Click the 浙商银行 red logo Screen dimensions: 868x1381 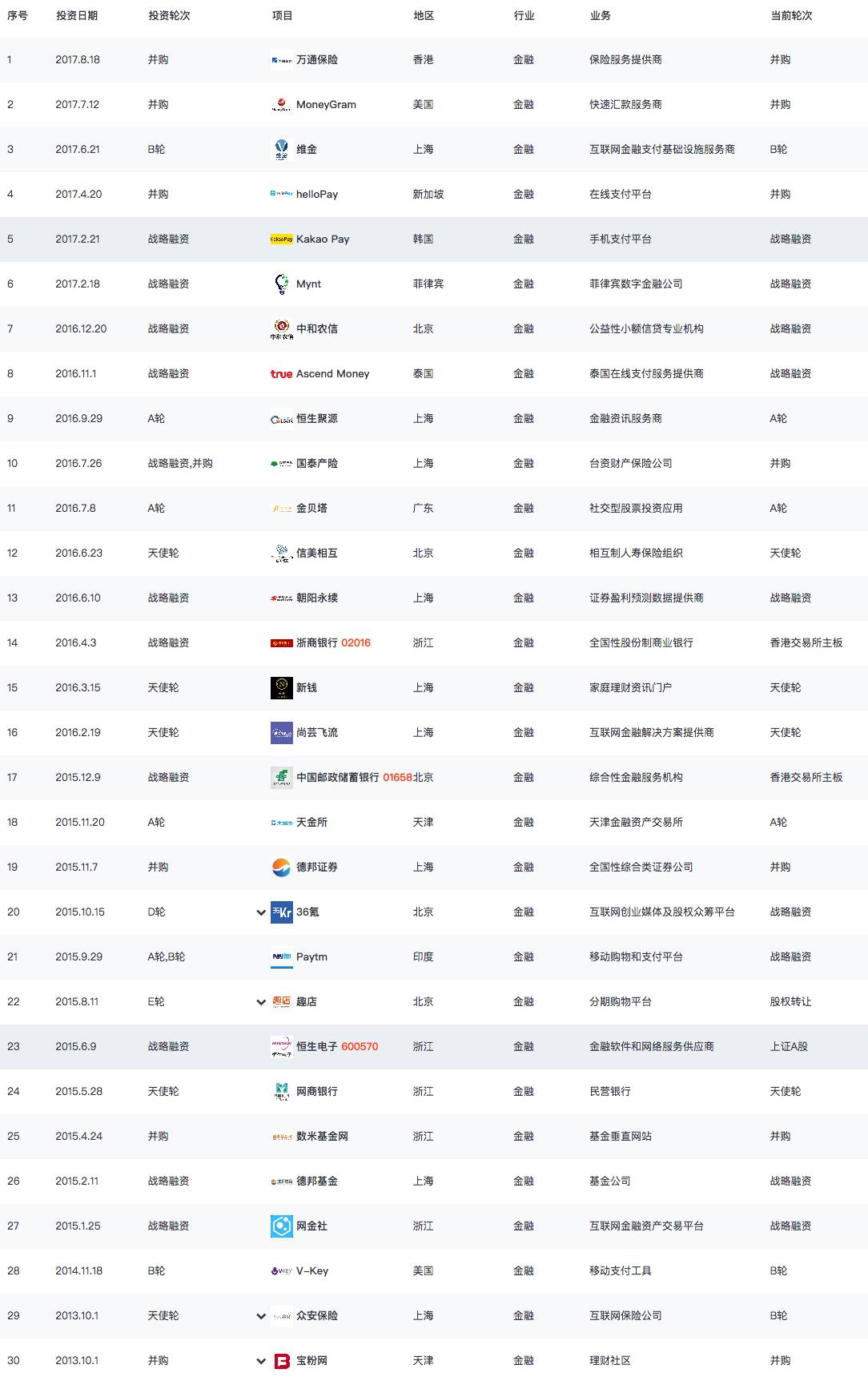[x=281, y=643]
